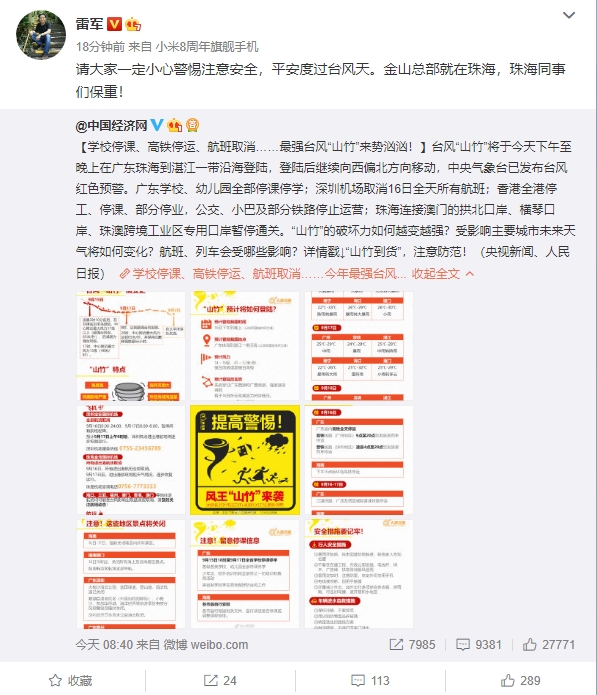597x695 pixels.
Task: Like the original post with 27771 likes
Action: point(549,644)
